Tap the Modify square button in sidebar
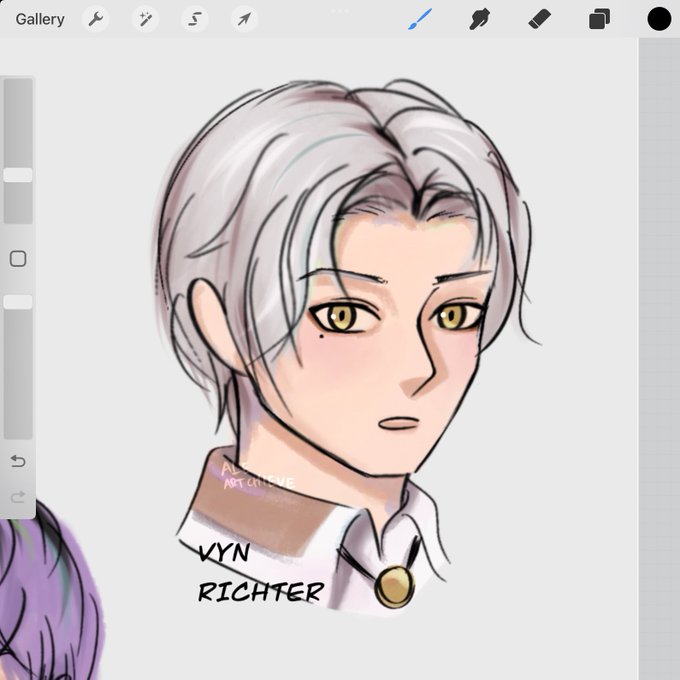Viewport: 680px width, 680px height. [x=18, y=259]
